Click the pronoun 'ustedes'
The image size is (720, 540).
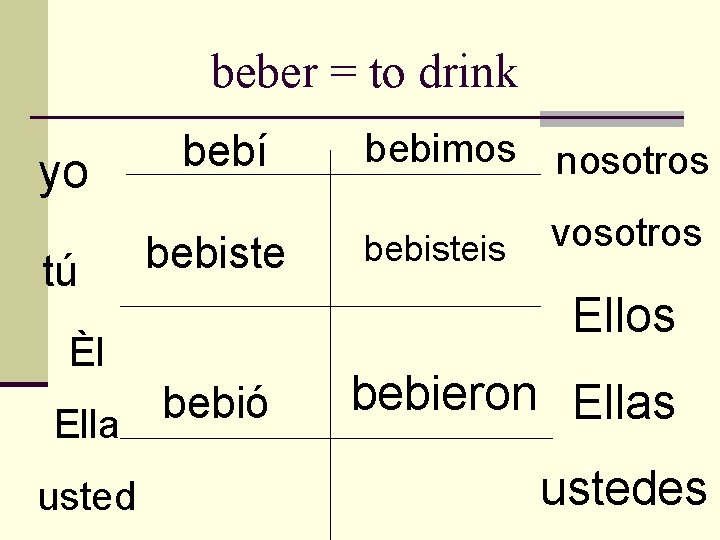(624, 489)
